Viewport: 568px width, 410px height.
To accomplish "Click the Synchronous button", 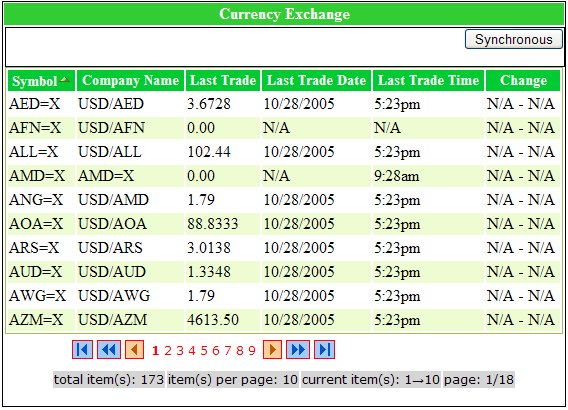I will [x=514, y=39].
